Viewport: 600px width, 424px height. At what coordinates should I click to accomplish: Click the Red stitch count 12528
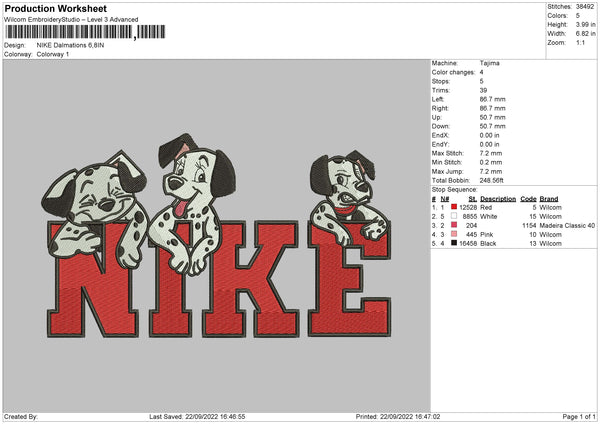point(468,207)
